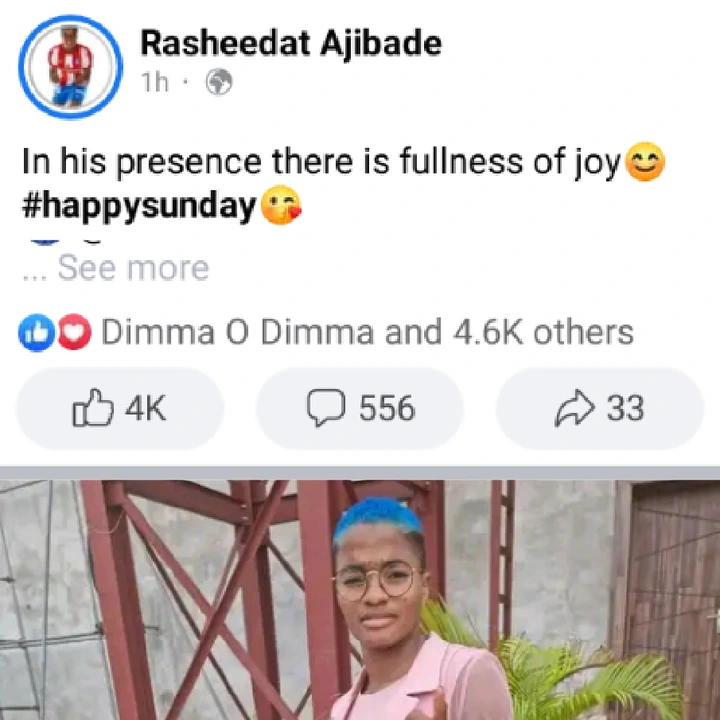Tap the blue like reaction icon

point(36,332)
